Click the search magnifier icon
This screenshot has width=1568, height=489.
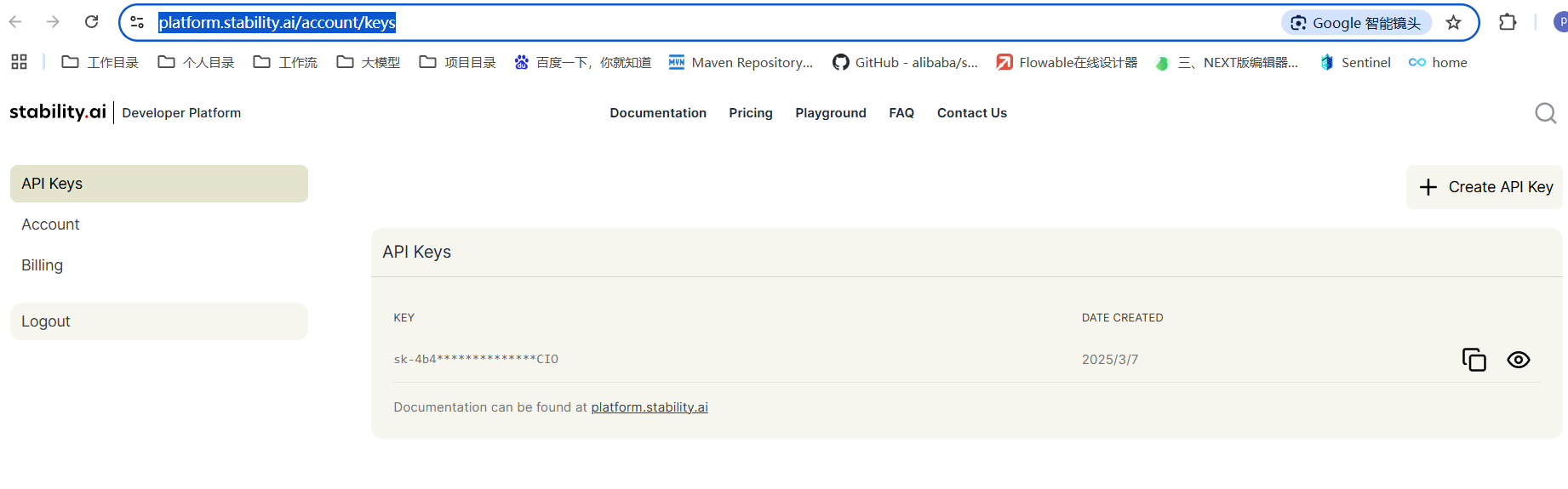1545,113
